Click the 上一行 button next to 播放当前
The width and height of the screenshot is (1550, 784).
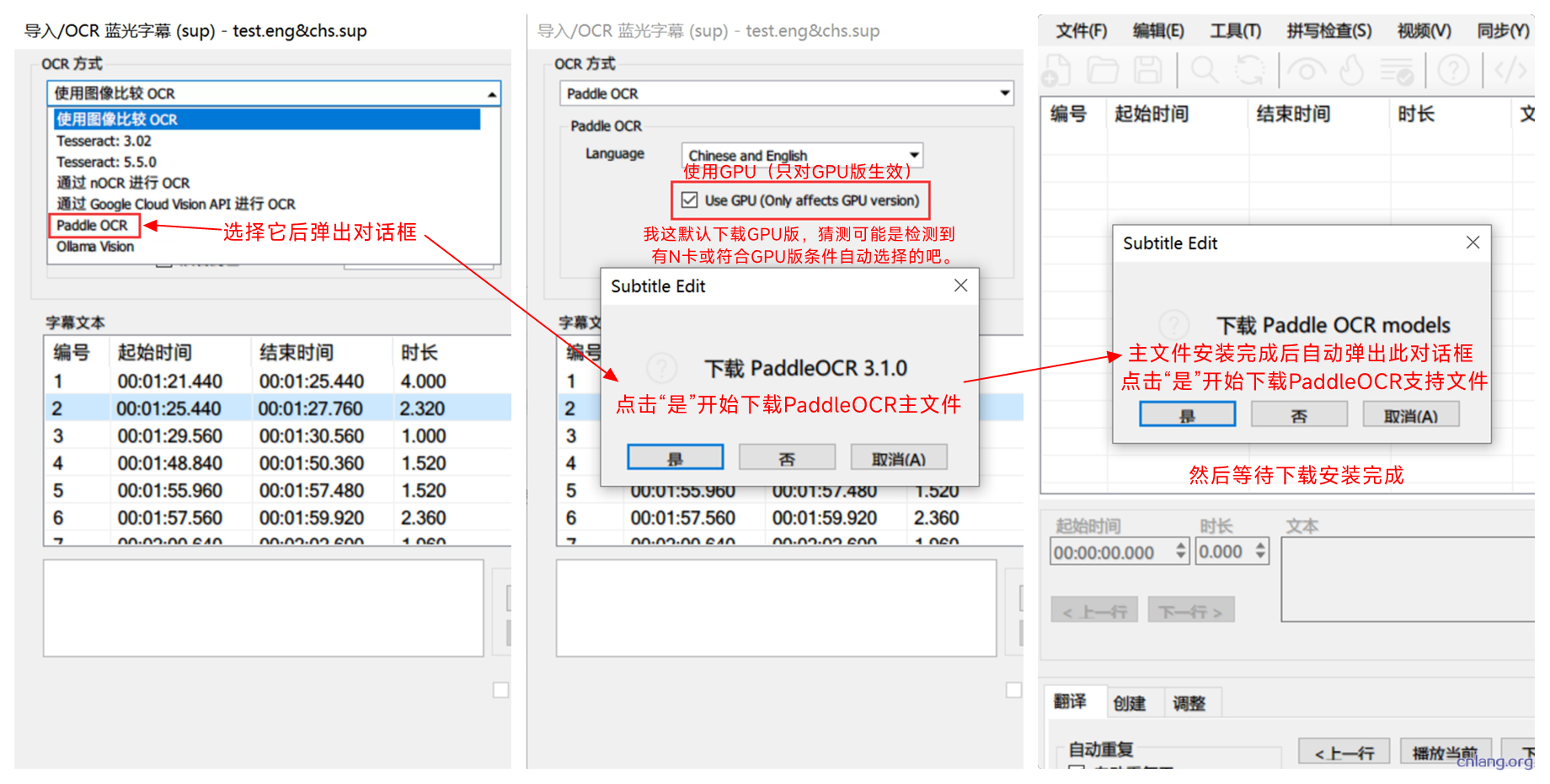pos(1344,753)
